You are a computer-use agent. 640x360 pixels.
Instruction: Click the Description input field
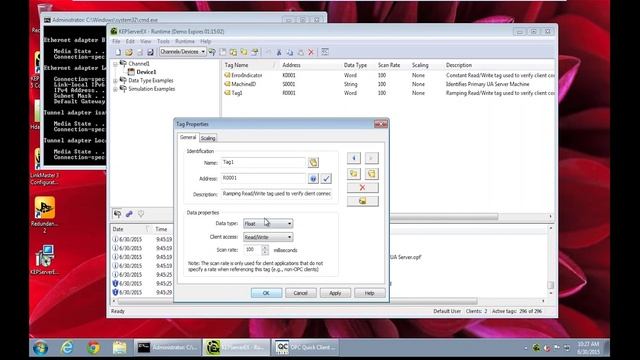tap(278, 194)
